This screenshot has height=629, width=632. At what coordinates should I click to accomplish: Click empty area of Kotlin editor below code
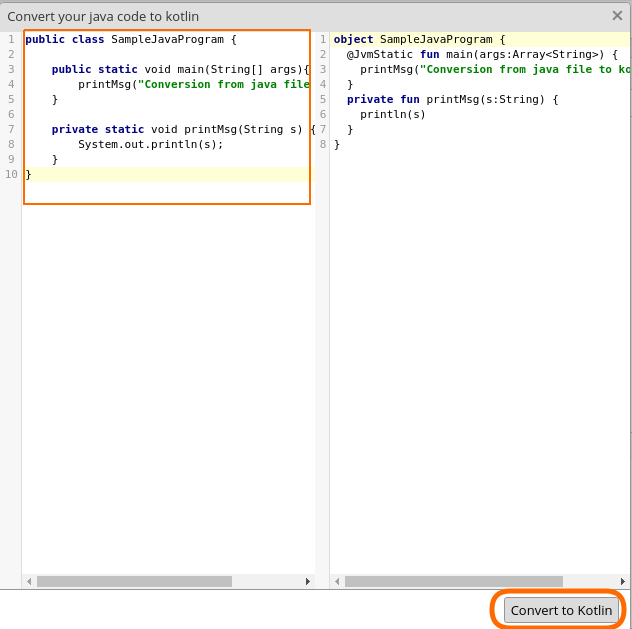(x=480, y=363)
